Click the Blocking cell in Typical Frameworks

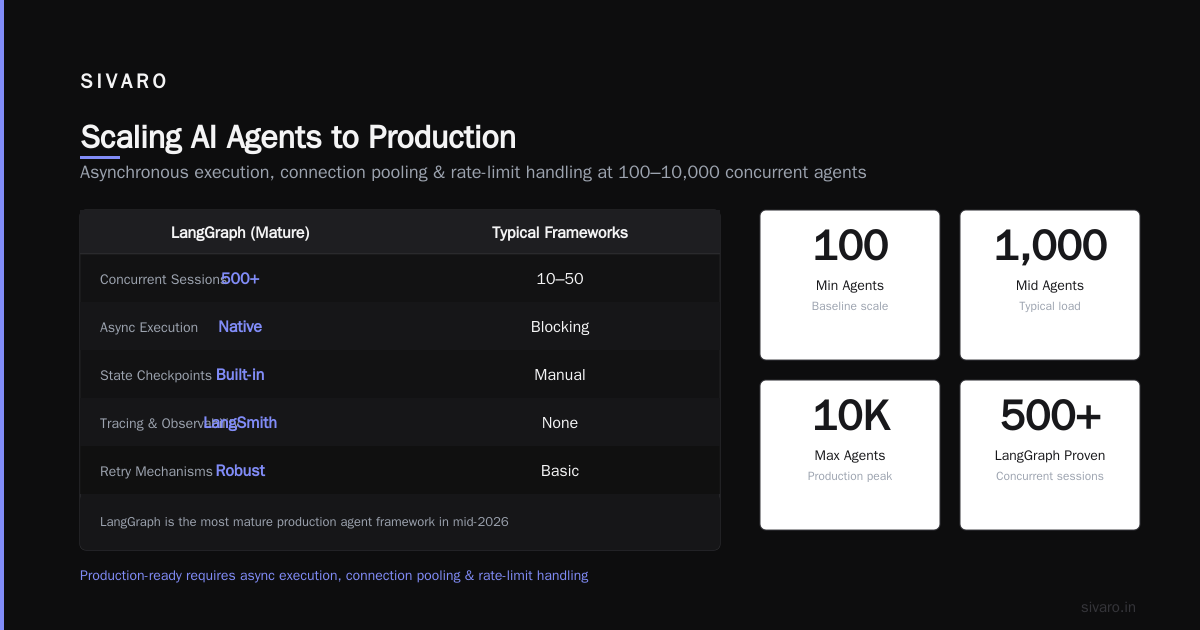coord(560,327)
